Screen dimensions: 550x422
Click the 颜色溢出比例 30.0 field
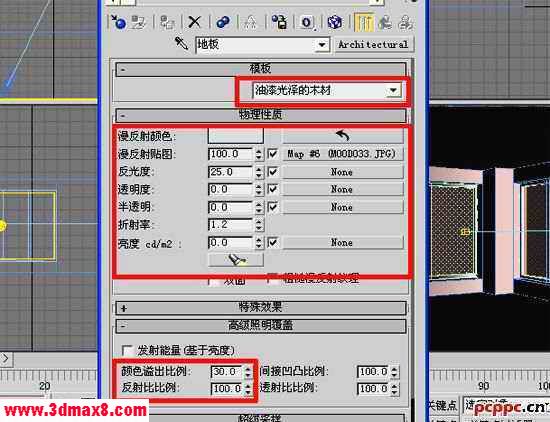click(x=227, y=371)
